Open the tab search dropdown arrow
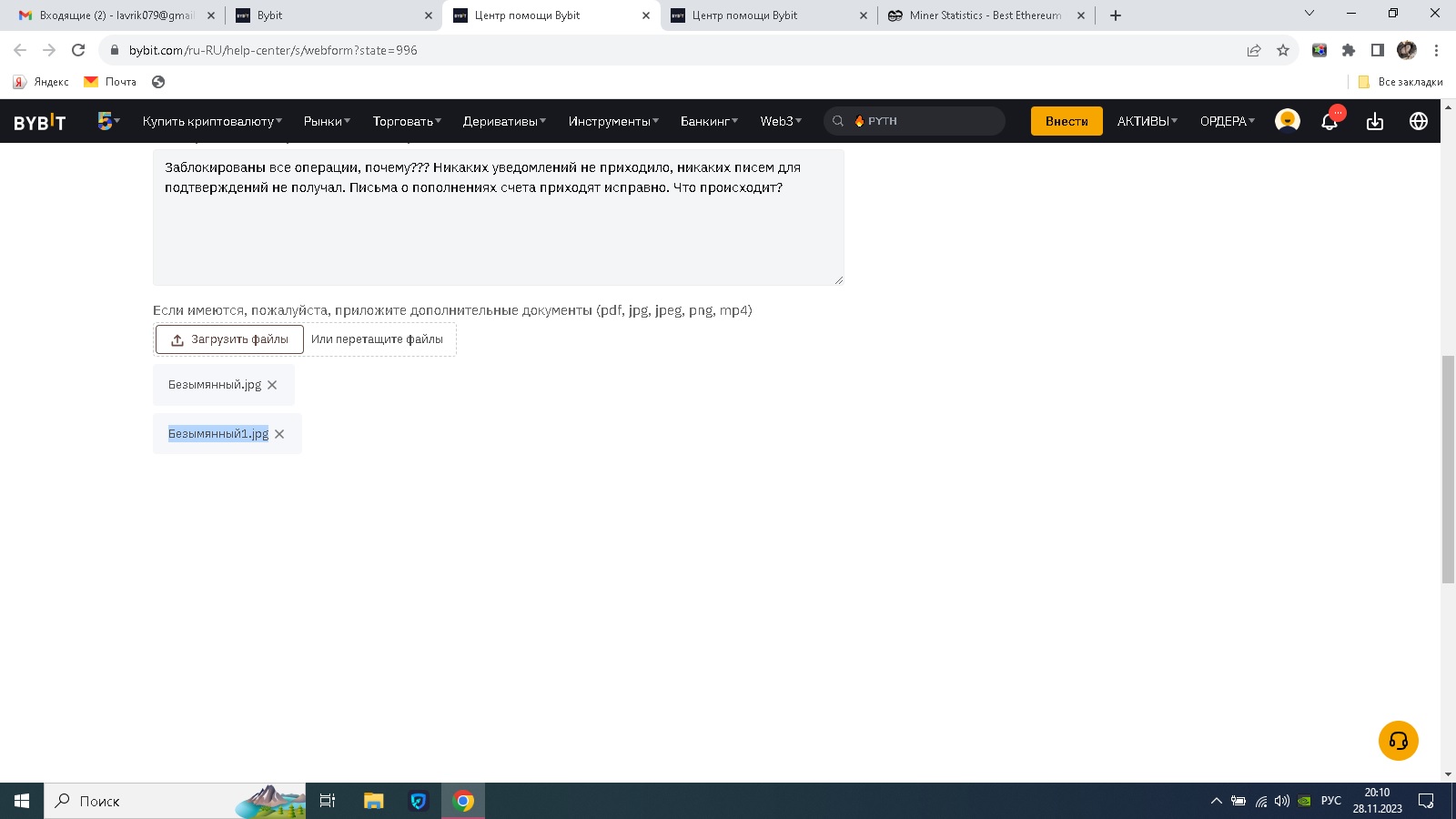The width and height of the screenshot is (1456, 819). 1309,13
